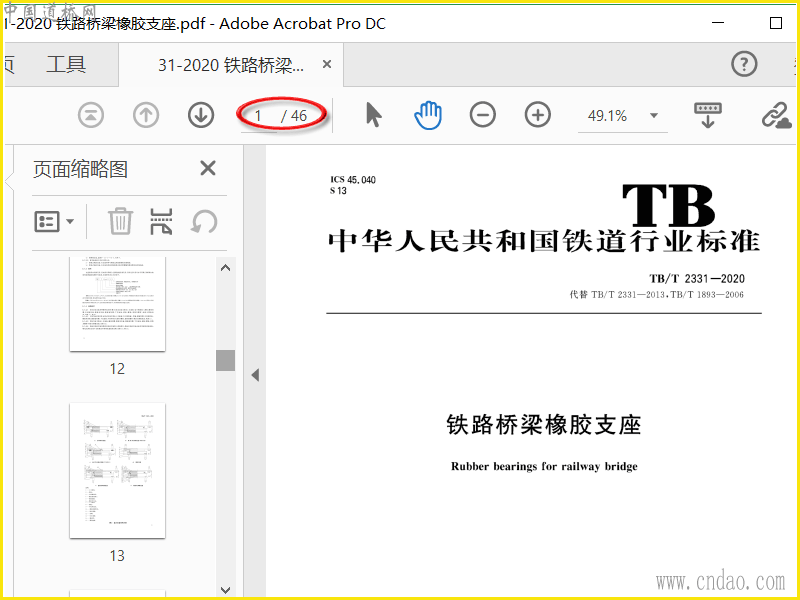Click 代替 TB/T 2331—2013 line
Viewport: 800px width, 600px height.
click(x=657, y=294)
